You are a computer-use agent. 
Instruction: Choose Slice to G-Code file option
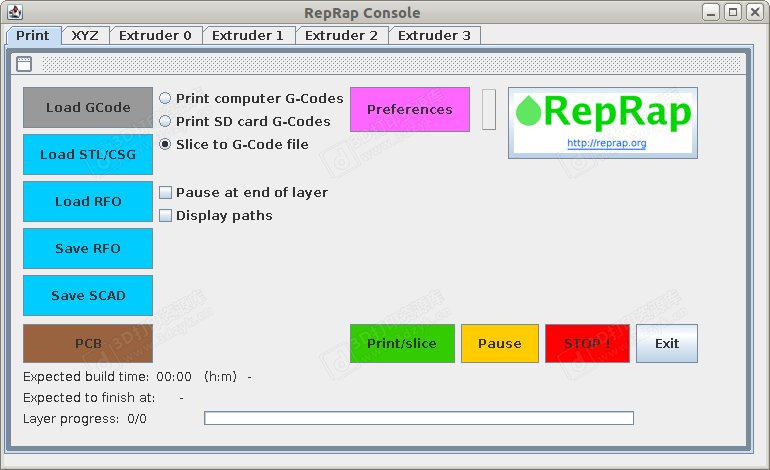click(165, 145)
